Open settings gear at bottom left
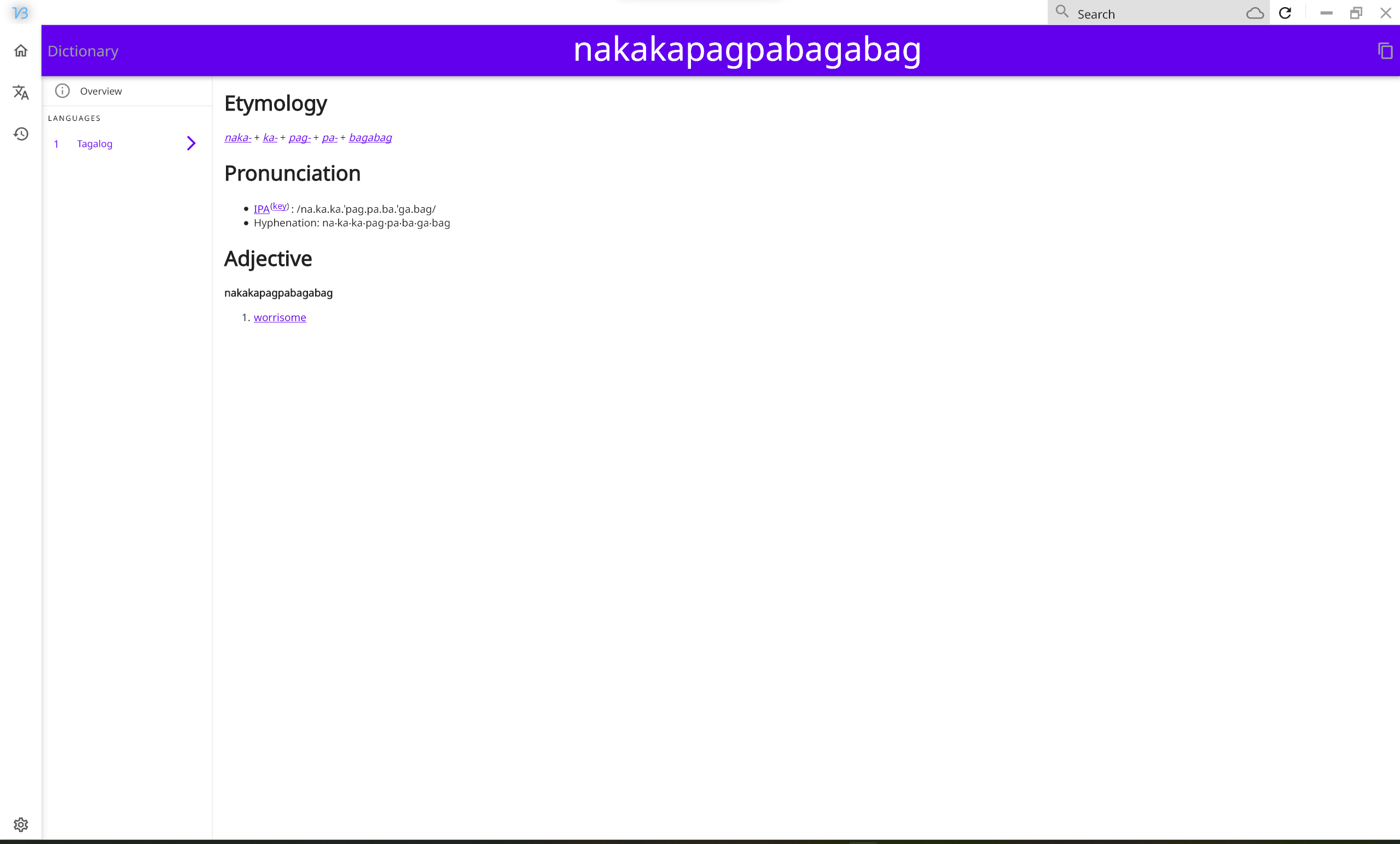 (x=21, y=824)
